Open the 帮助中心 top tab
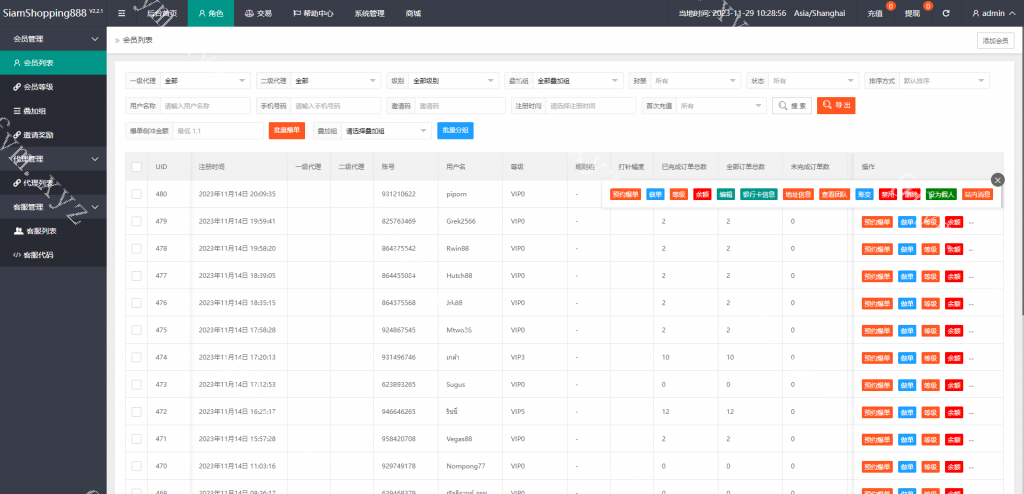This screenshot has width=1024, height=494. point(312,13)
